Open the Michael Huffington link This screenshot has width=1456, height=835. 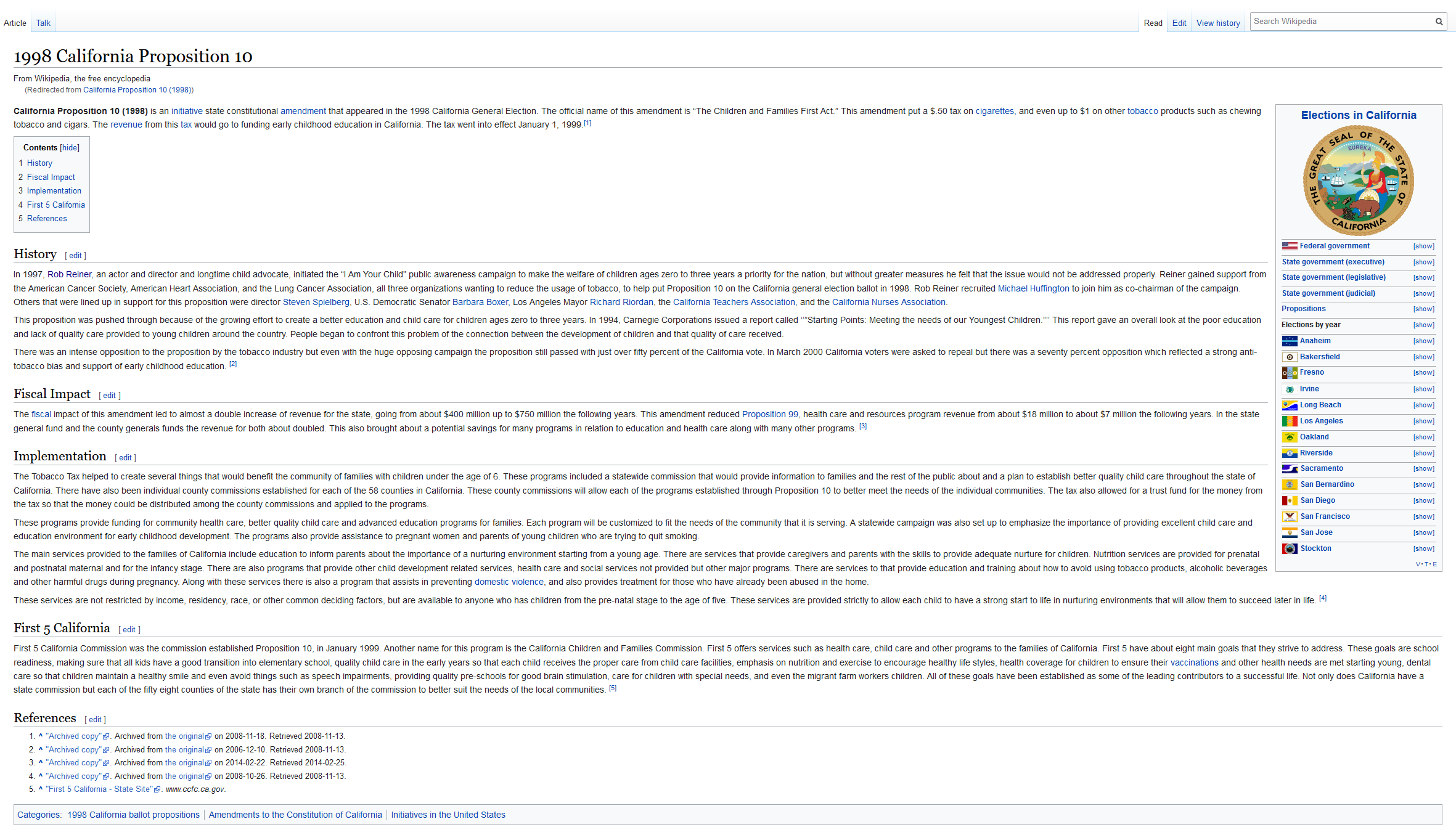coord(1033,289)
